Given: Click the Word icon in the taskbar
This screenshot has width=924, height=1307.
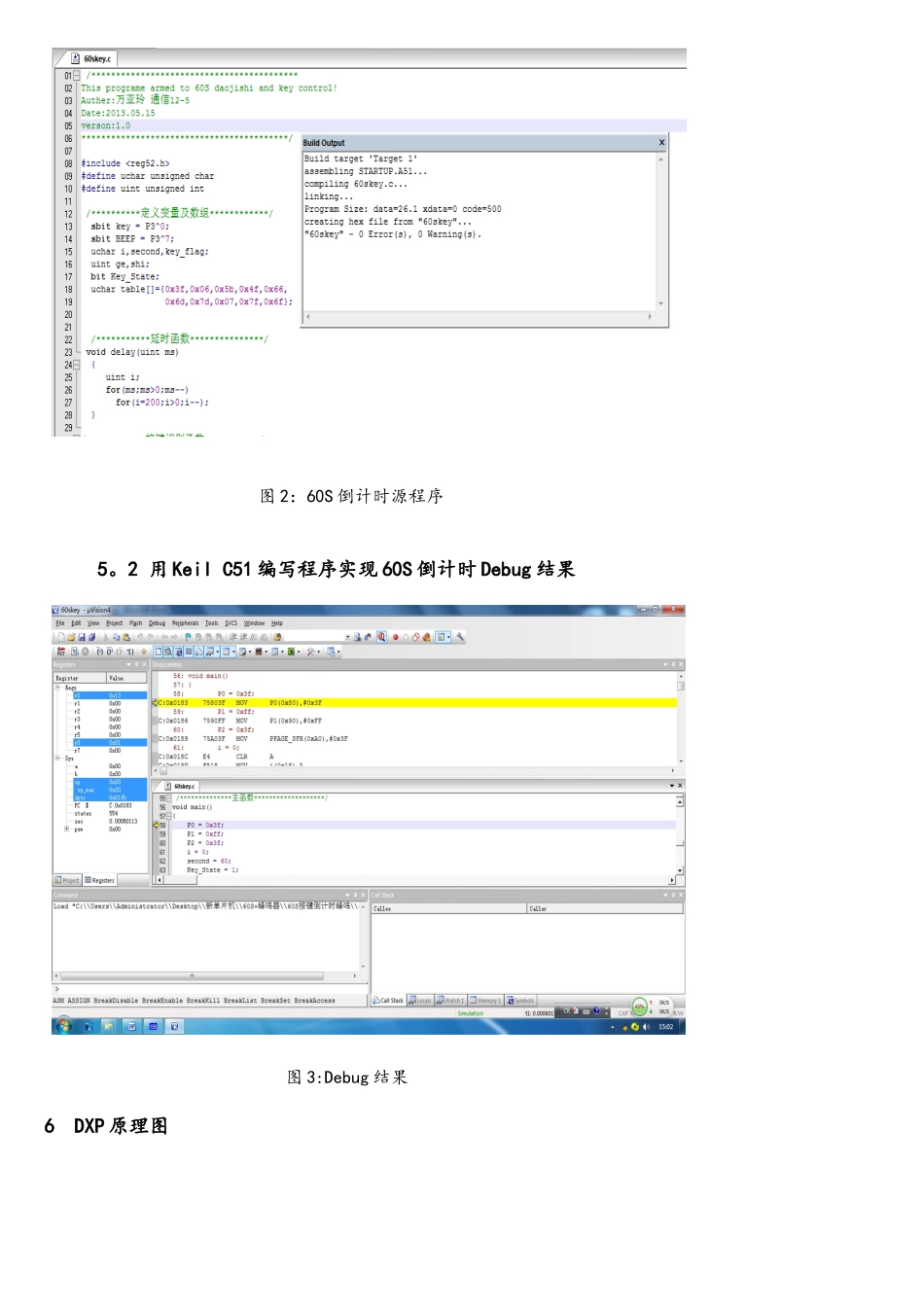Looking at the screenshot, I should 131,1025.
